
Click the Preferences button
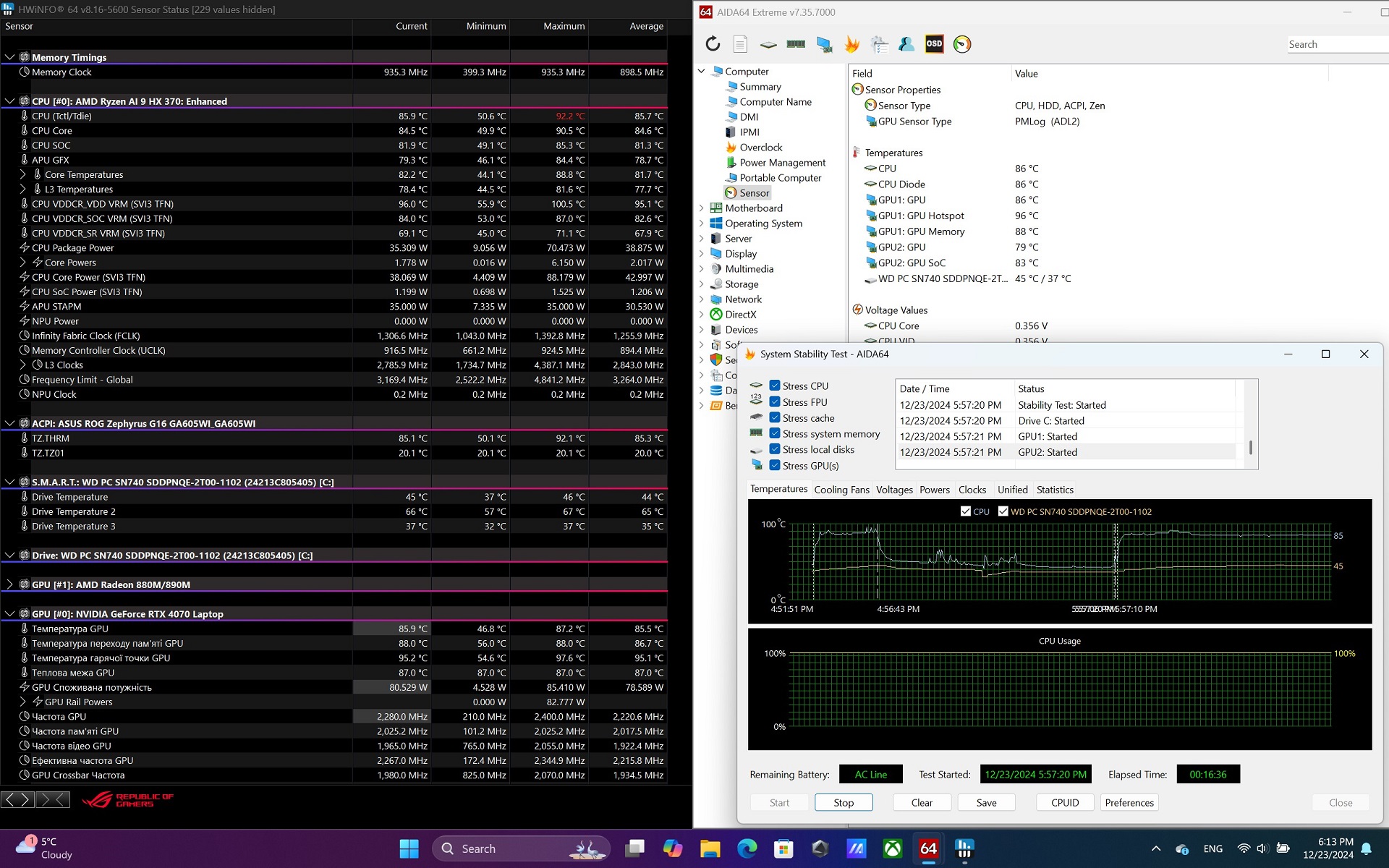(x=1129, y=802)
